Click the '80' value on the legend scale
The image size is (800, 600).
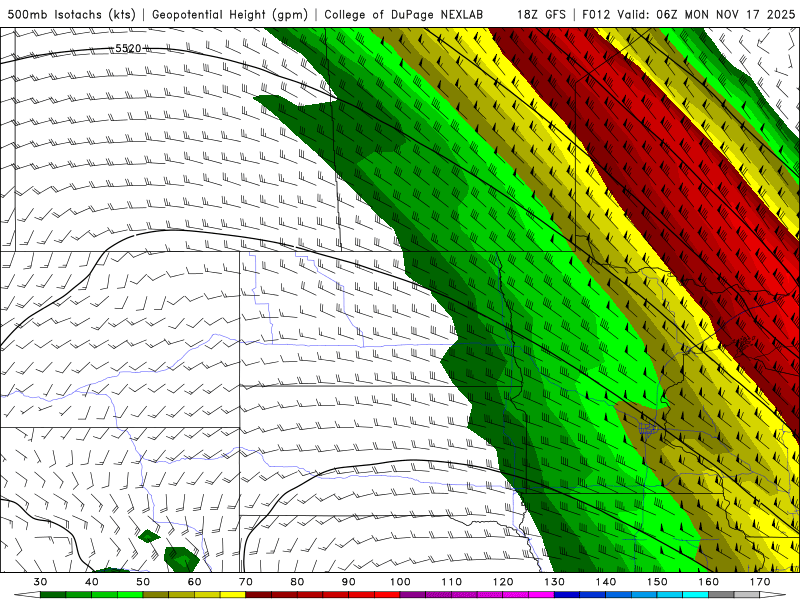click(297, 582)
